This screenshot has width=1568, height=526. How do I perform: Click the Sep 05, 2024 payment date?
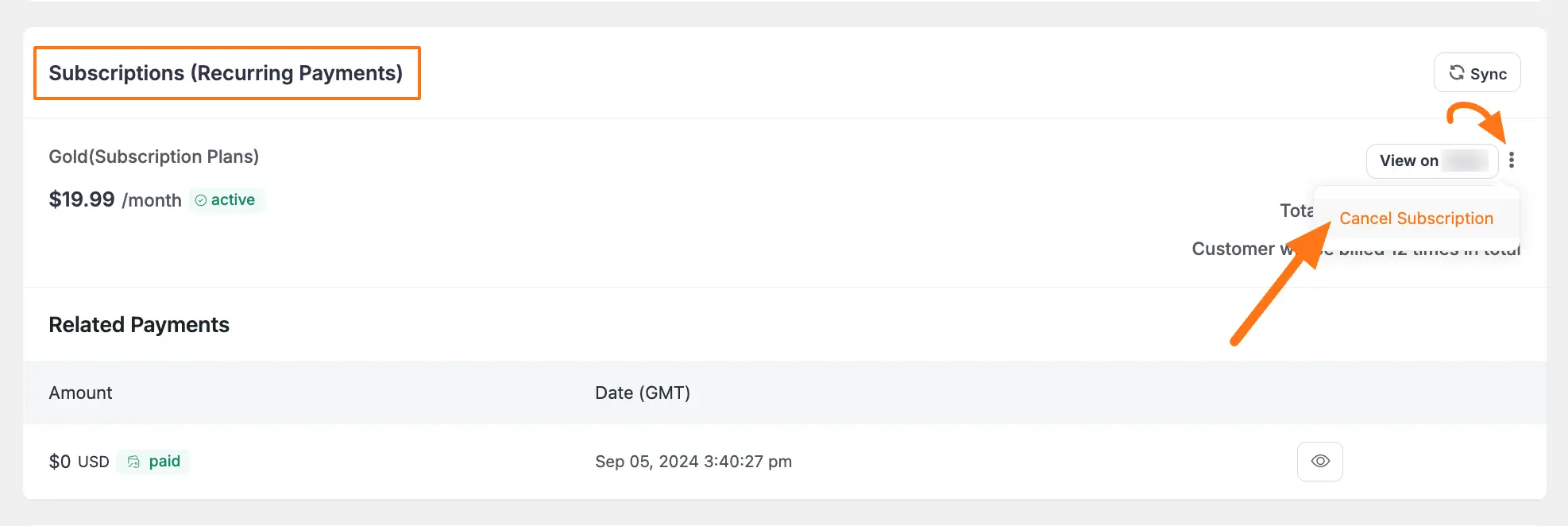pyautogui.click(x=693, y=462)
